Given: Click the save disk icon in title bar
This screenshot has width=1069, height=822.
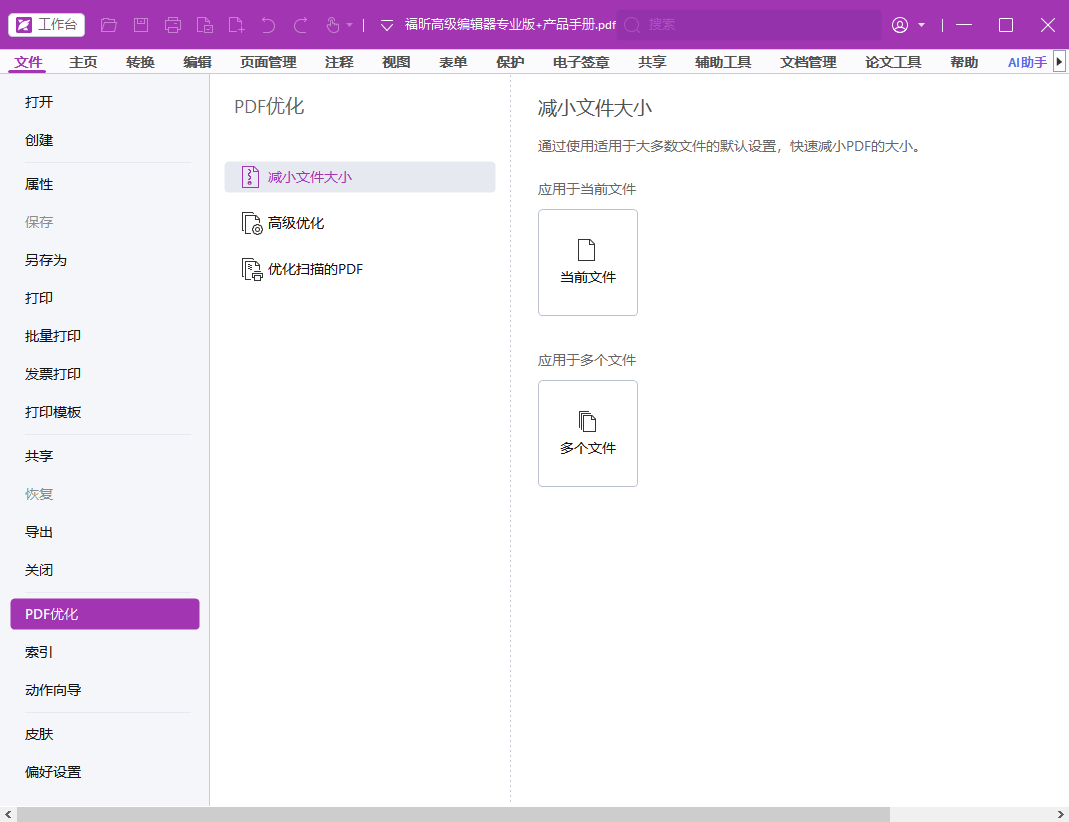Looking at the screenshot, I should [x=141, y=25].
